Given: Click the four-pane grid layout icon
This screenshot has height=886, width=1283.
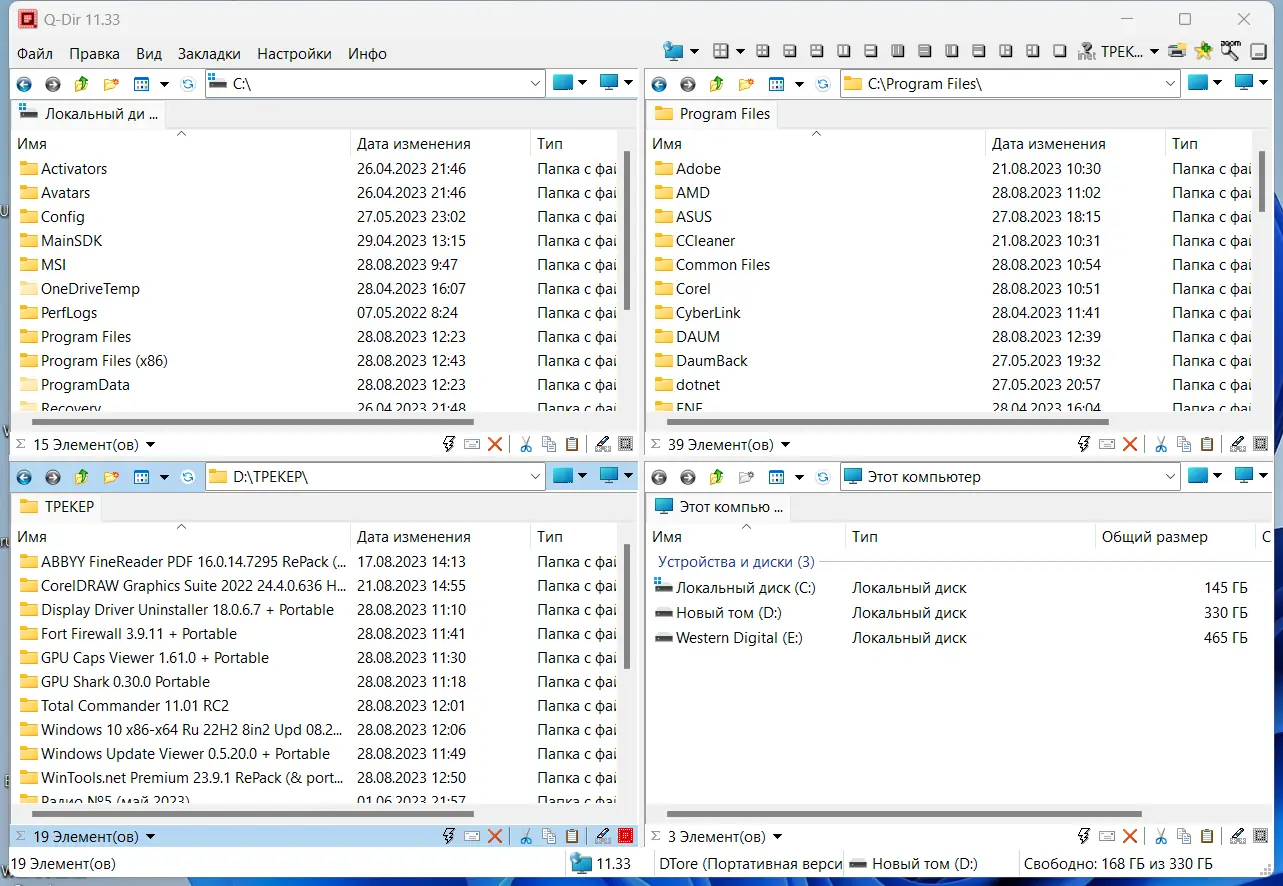Looking at the screenshot, I should click(720, 51).
